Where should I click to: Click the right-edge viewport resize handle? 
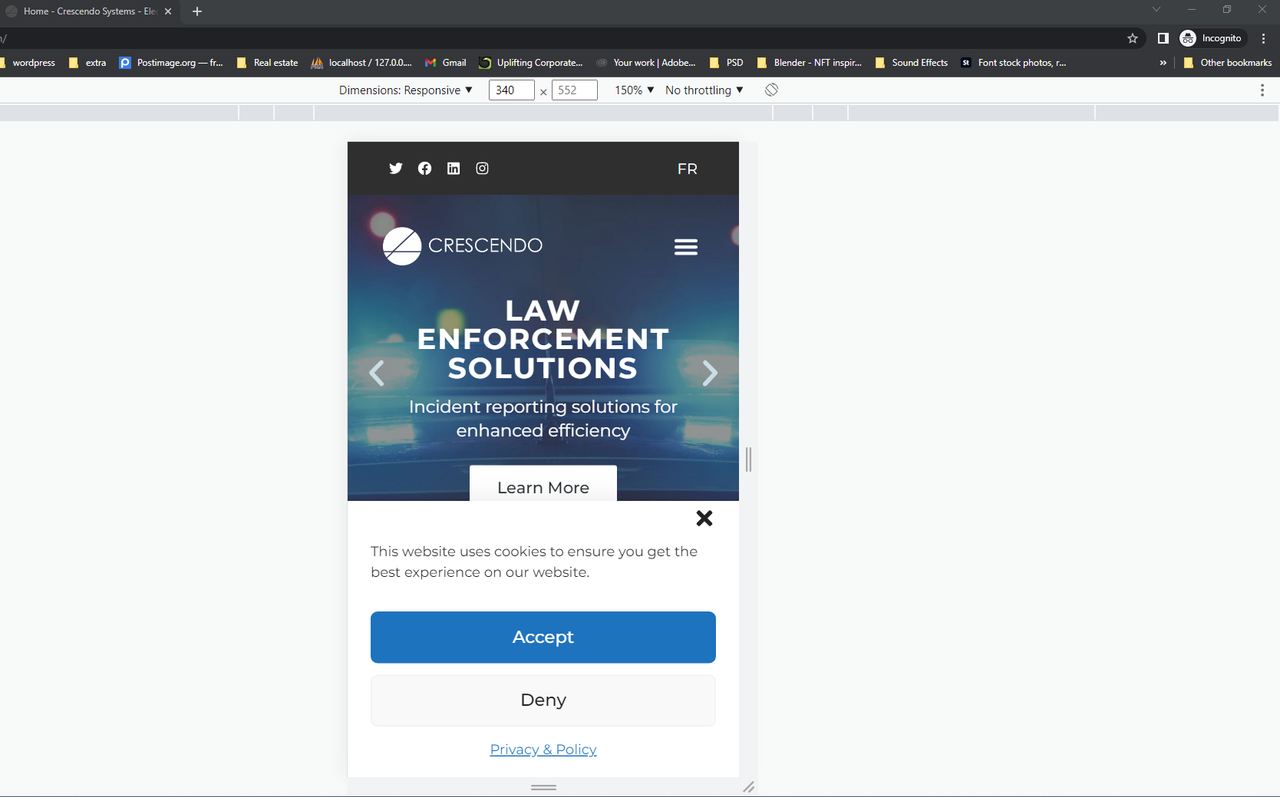pyautogui.click(x=748, y=460)
